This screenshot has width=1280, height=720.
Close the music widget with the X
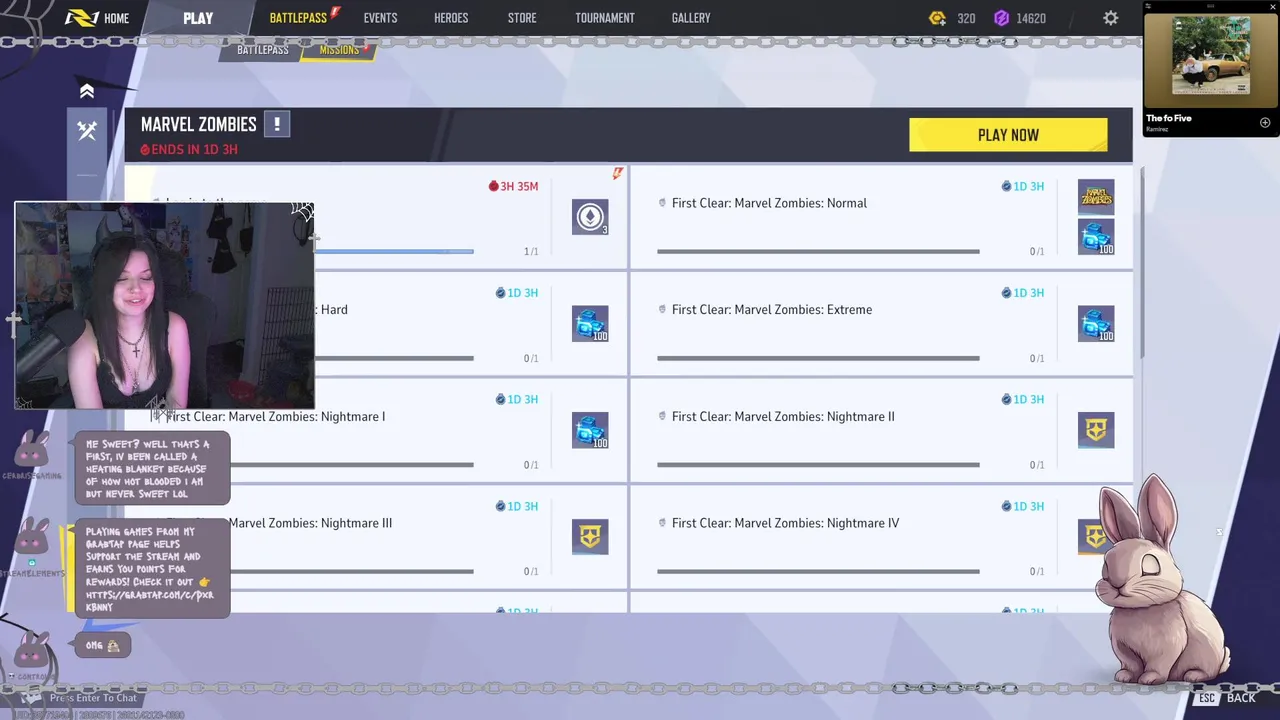[1272, 6]
